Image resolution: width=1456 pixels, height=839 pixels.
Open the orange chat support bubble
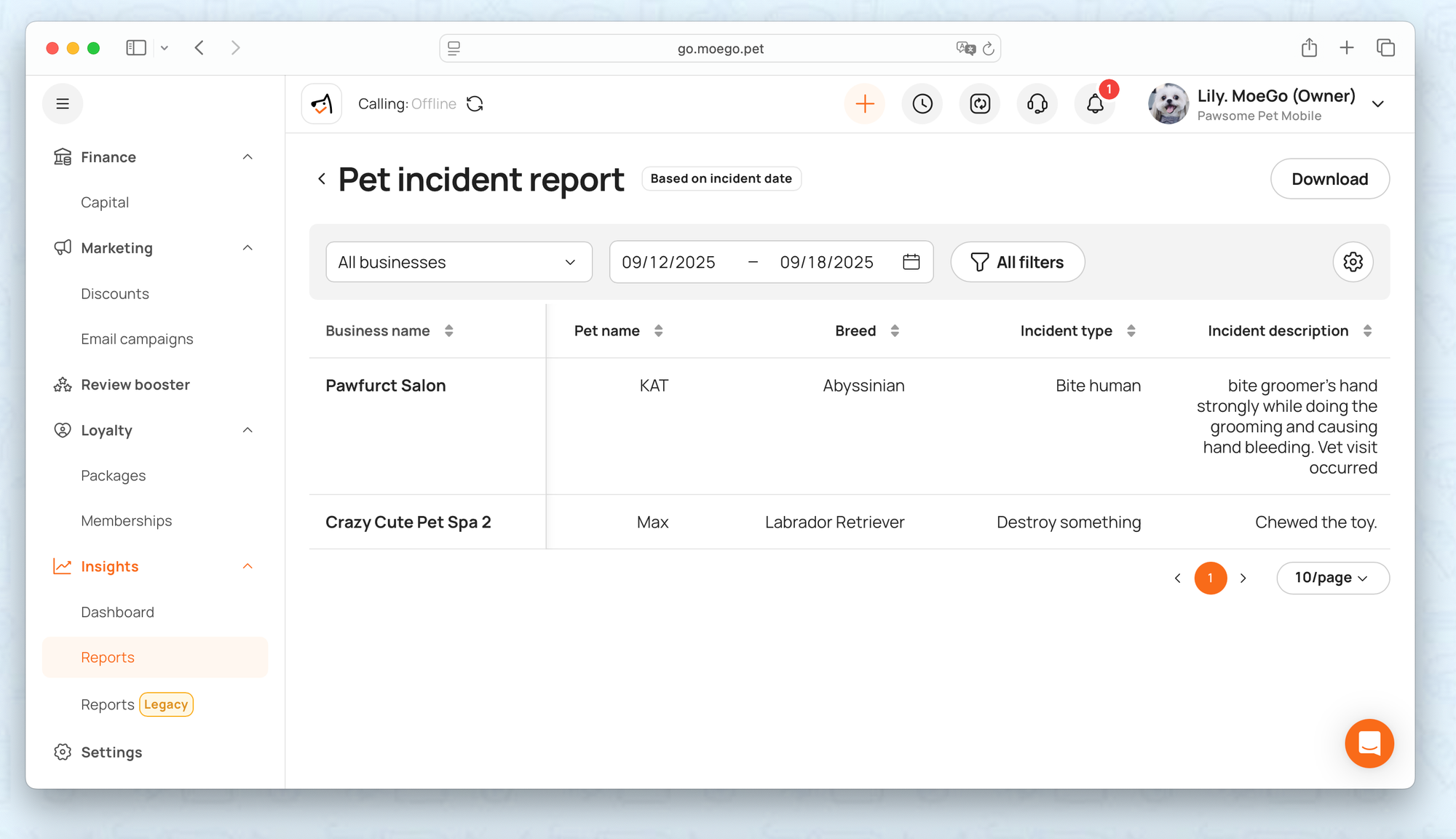tap(1369, 743)
